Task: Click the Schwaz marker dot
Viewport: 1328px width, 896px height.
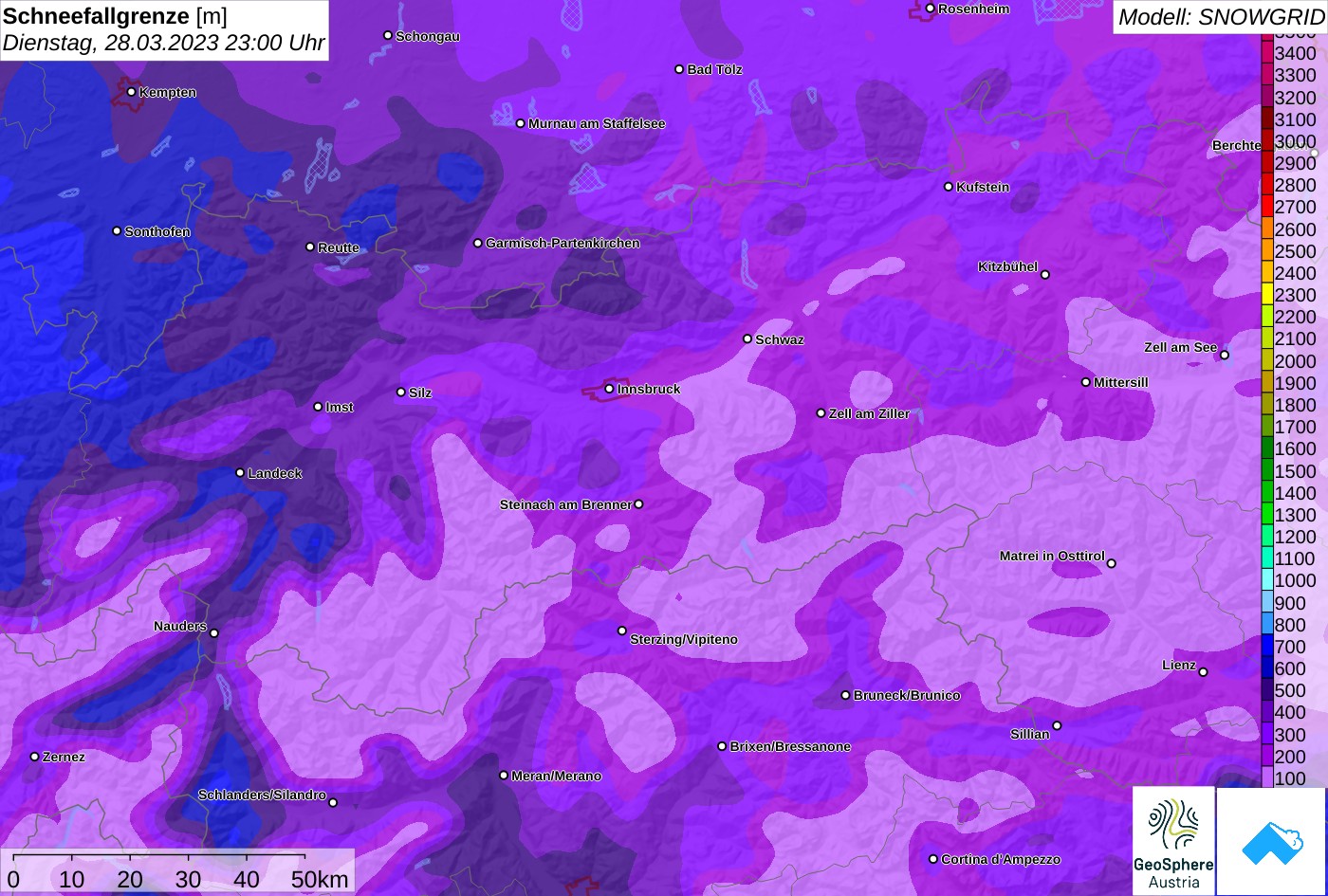Action: [x=747, y=338]
